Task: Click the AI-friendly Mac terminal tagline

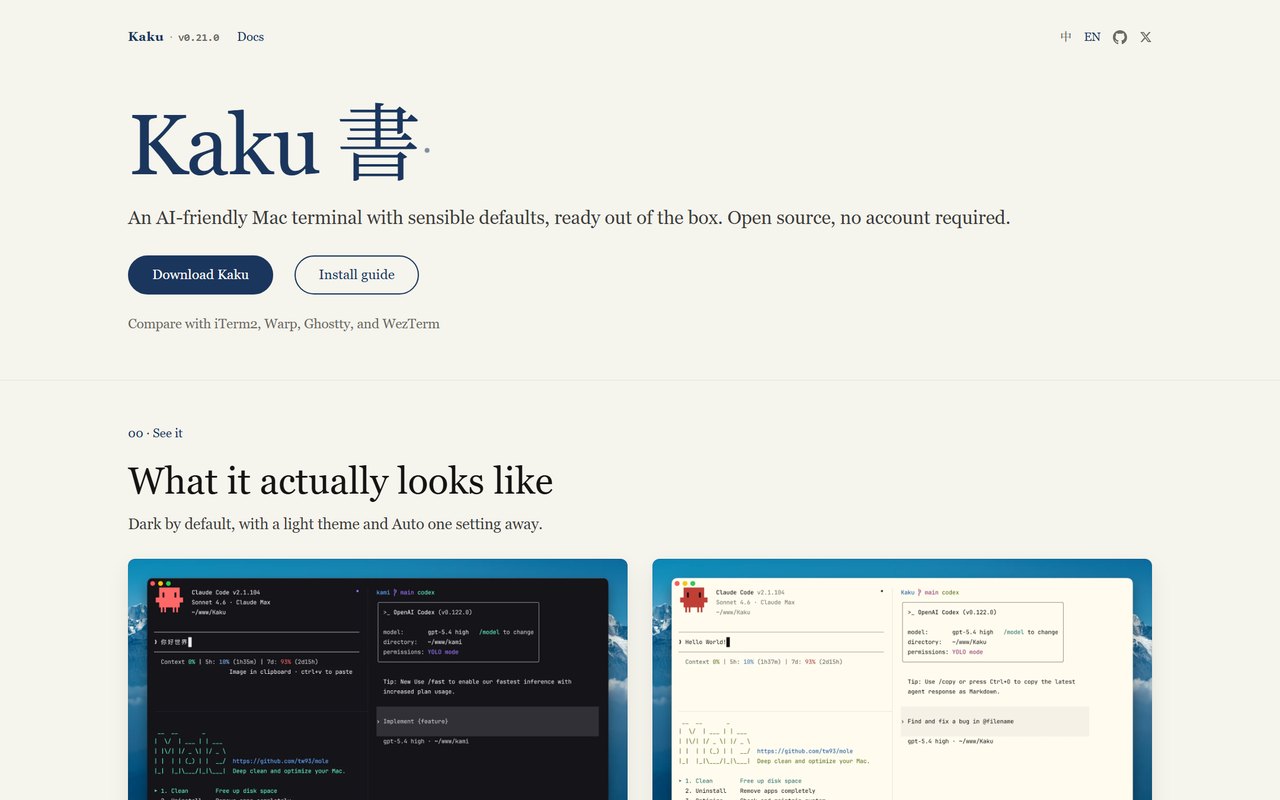Action: 569,218
